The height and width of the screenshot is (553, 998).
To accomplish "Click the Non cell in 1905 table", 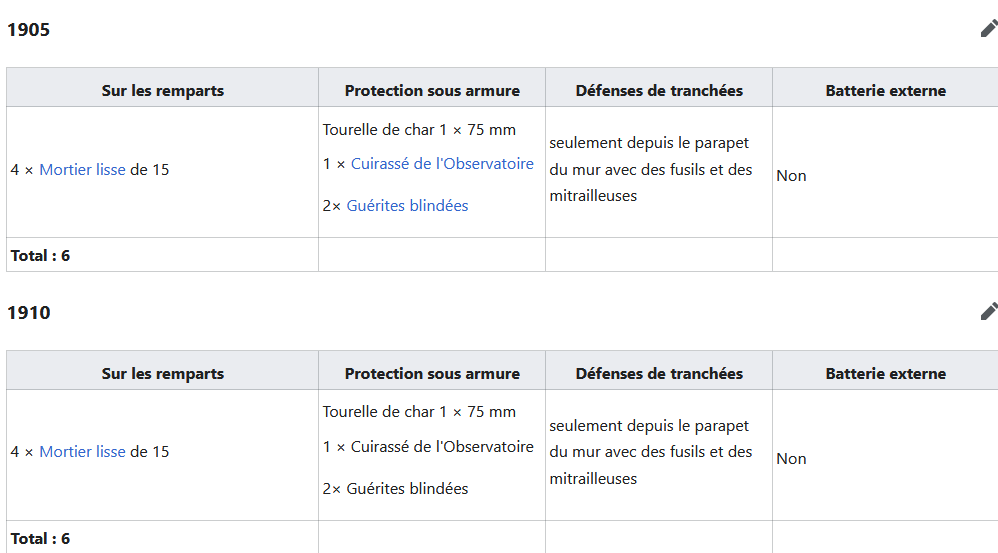I will [x=885, y=172].
